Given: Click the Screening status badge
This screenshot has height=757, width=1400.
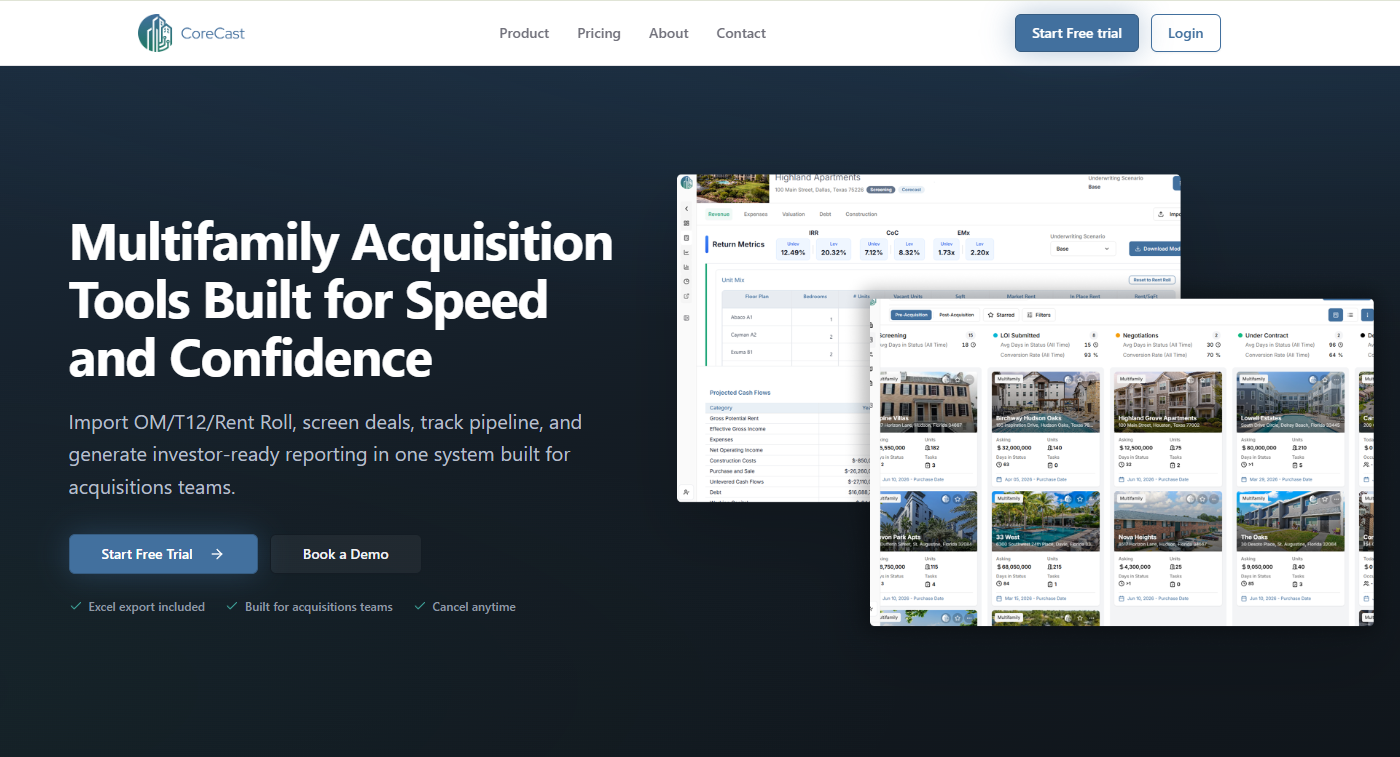Looking at the screenshot, I should click(881, 189).
